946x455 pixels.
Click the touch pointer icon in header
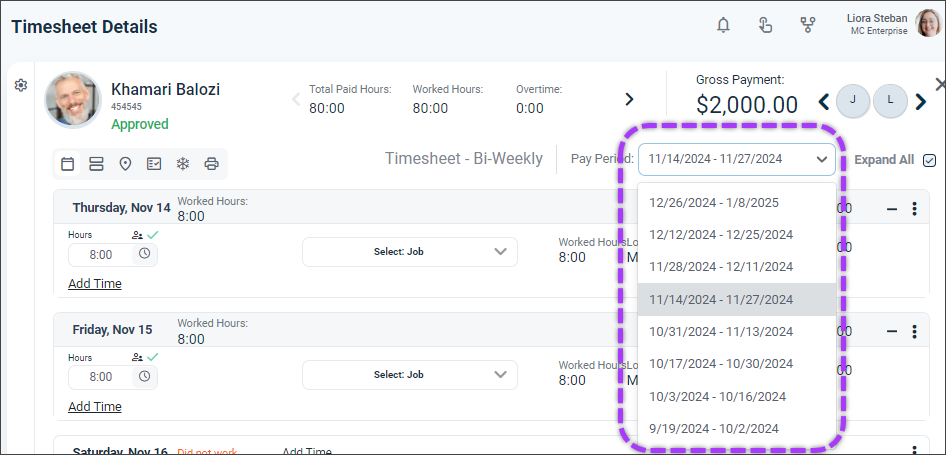click(x=765, y=25)
